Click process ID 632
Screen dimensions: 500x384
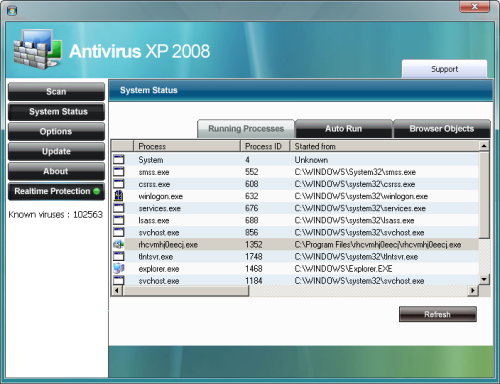click(251, 196)
